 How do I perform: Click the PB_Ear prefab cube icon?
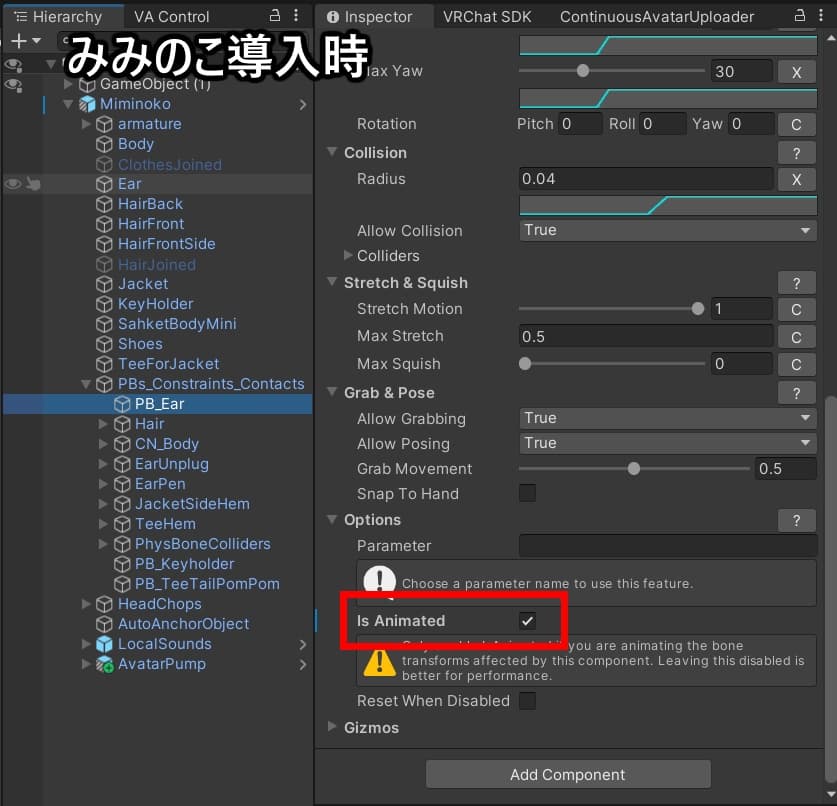(124, 404)
